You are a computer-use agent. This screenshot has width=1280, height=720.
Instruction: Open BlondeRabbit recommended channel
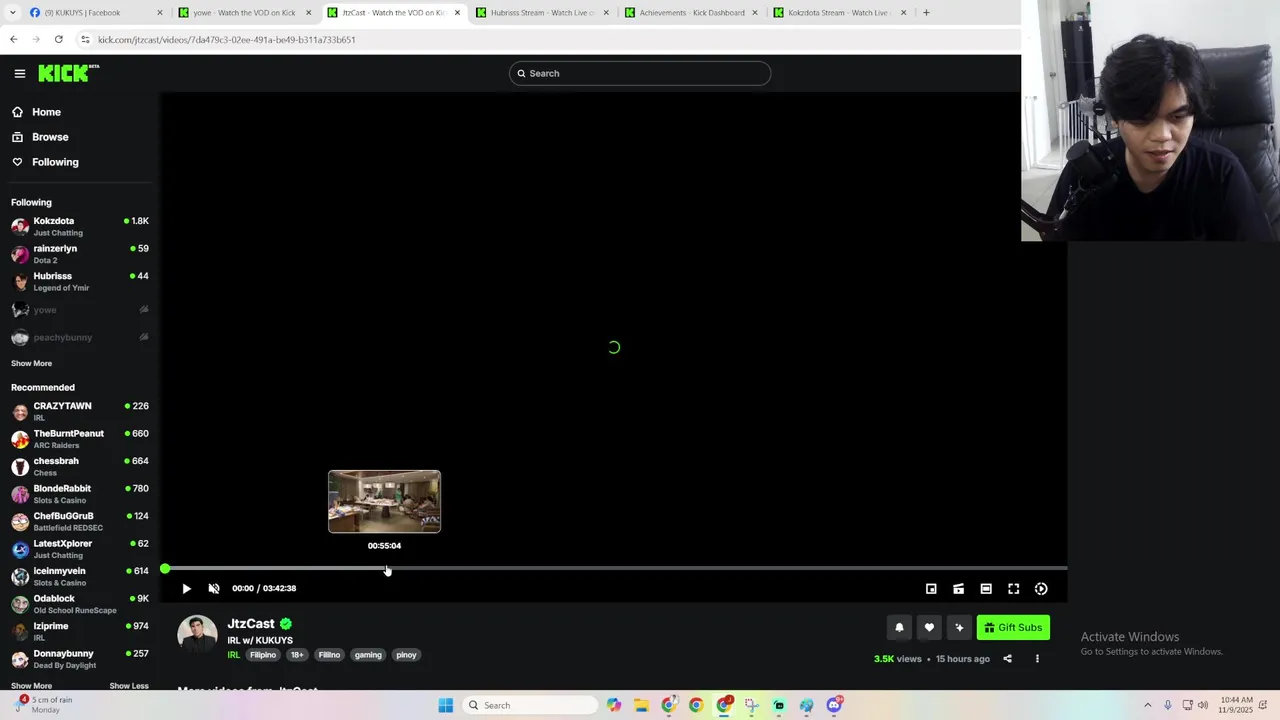coord(80,494)
